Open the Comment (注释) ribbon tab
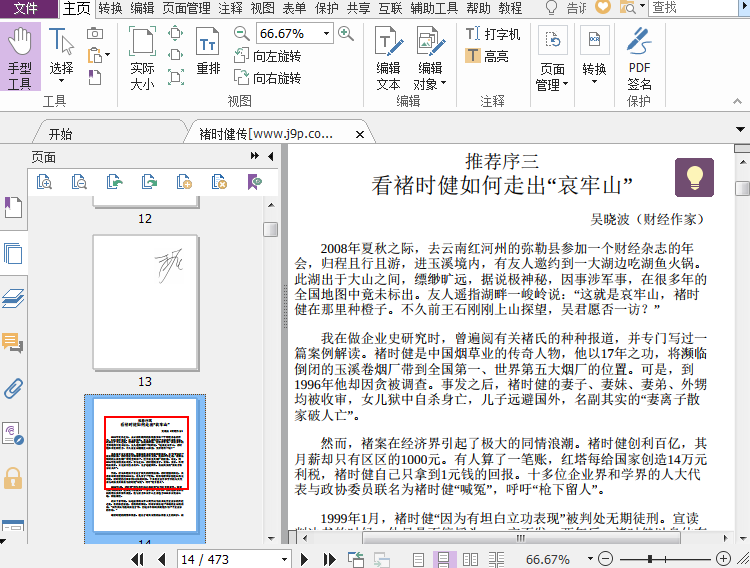 point(230,8)
